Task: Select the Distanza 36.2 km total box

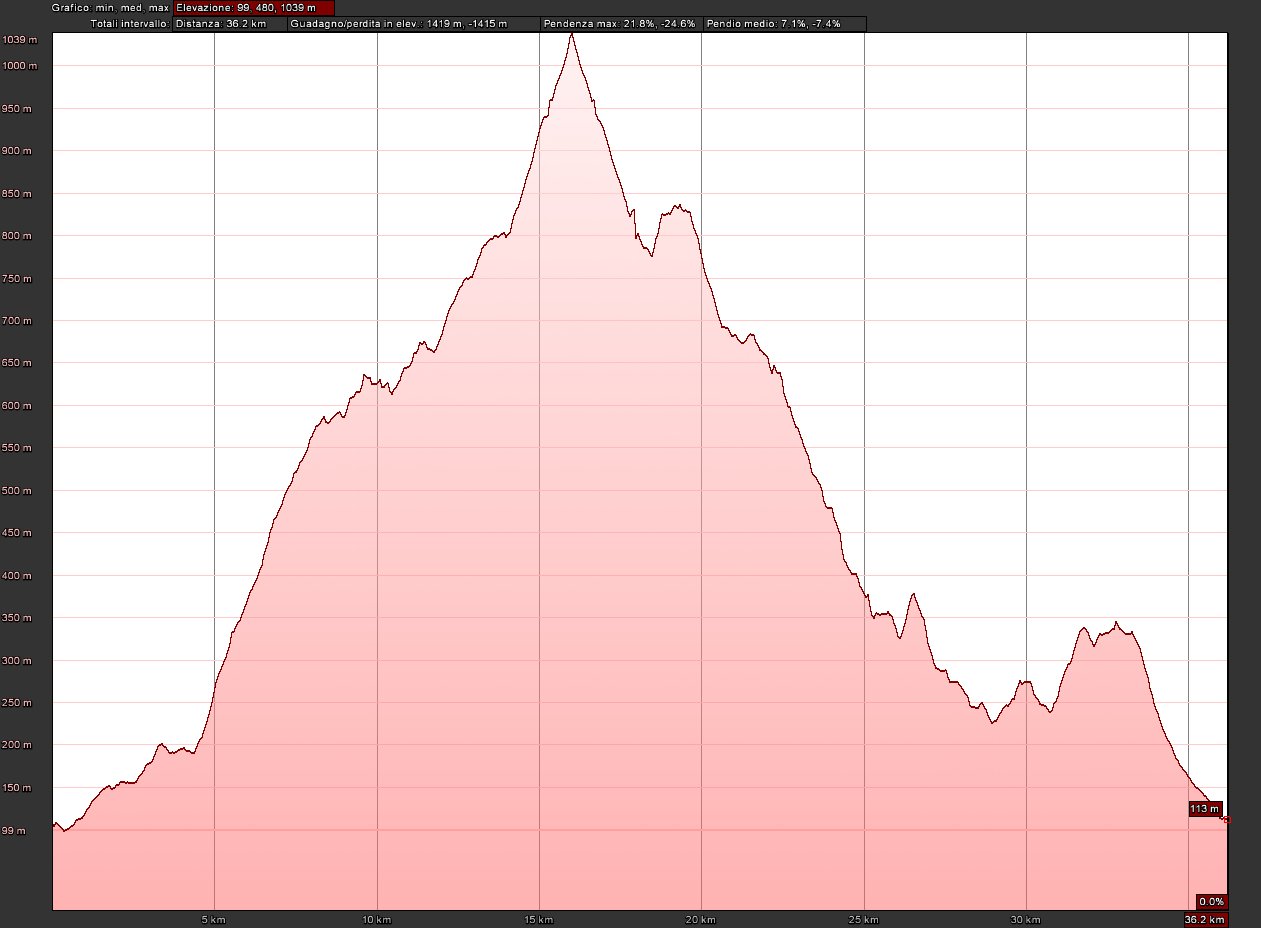Action: pyautogui.click(x=229, y=24)
